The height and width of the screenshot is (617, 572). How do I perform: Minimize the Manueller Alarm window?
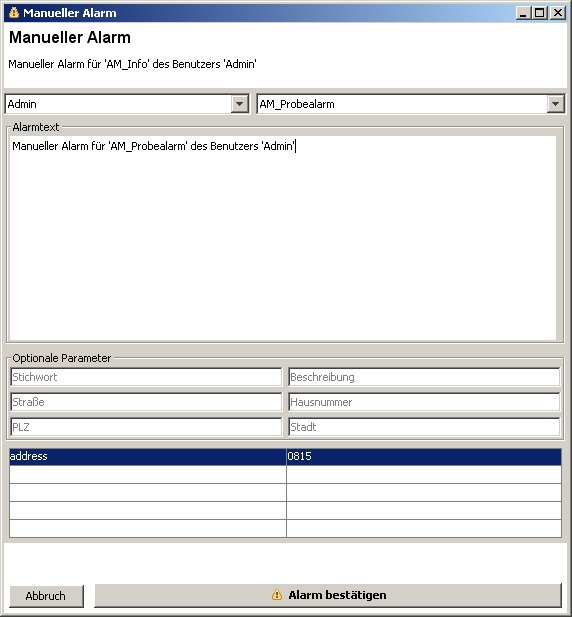(523, 13)
